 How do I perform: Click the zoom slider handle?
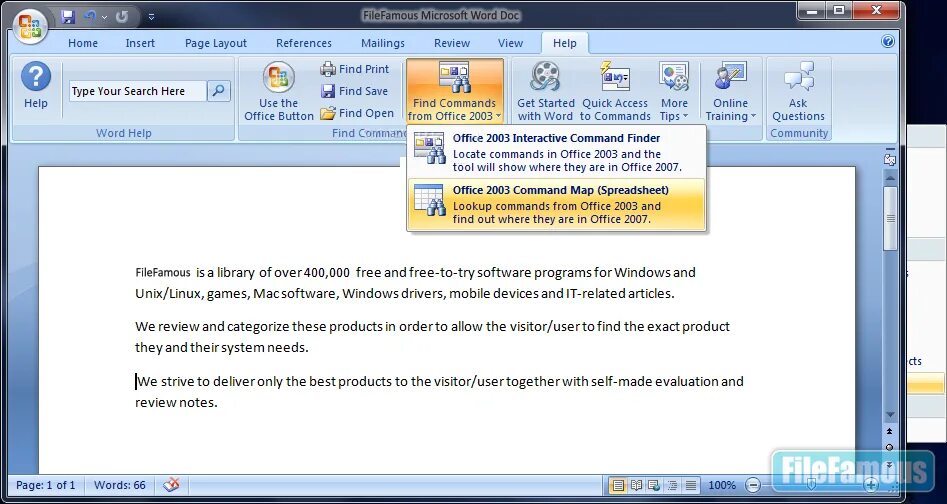click(x=812, y=485)
